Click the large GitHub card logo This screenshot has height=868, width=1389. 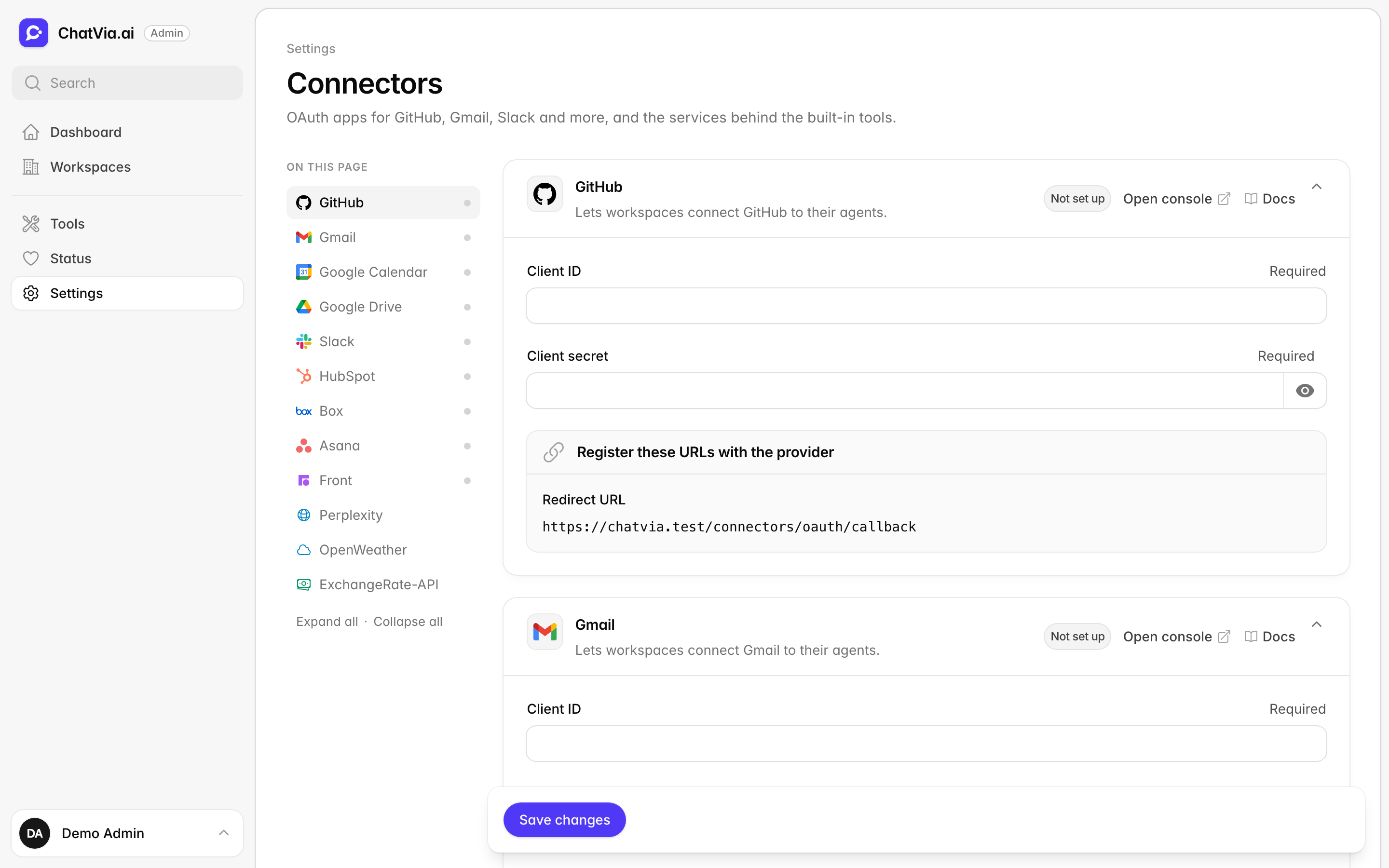tap(545, 194)
